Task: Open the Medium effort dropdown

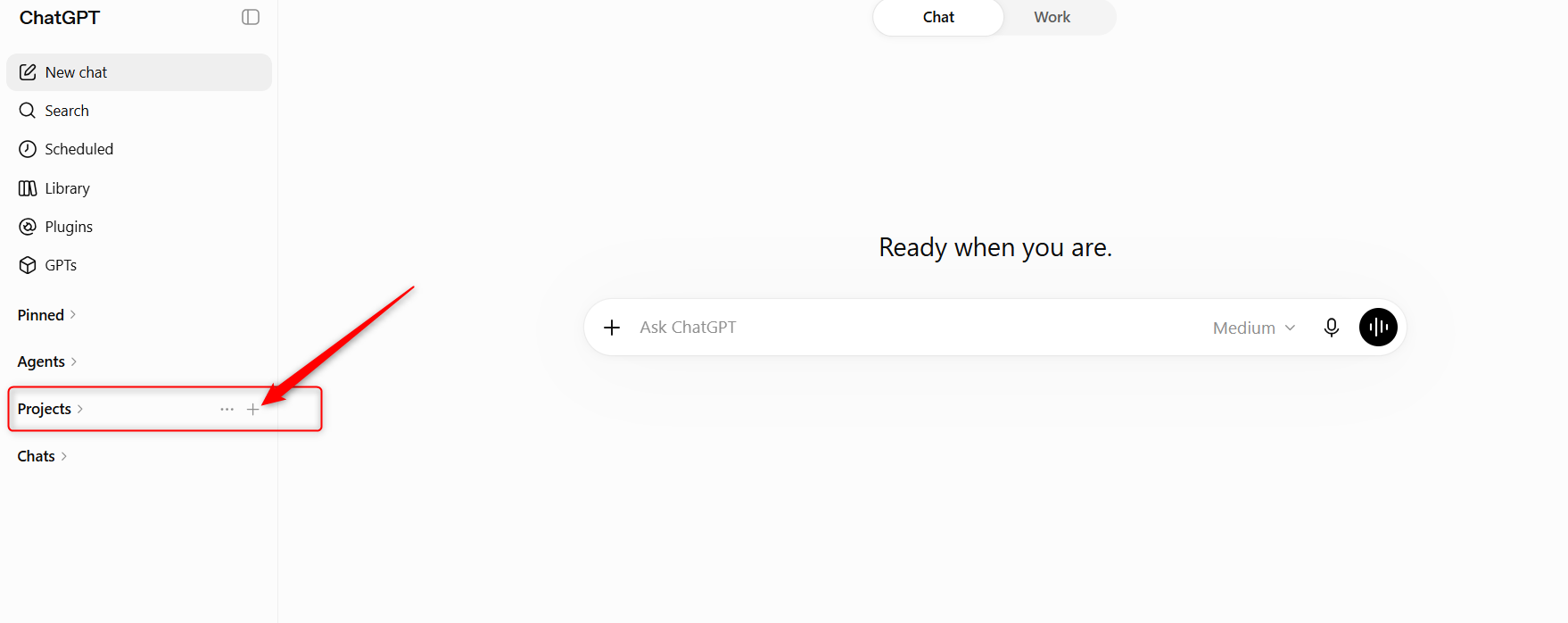Action: (x=1254, y=328)
